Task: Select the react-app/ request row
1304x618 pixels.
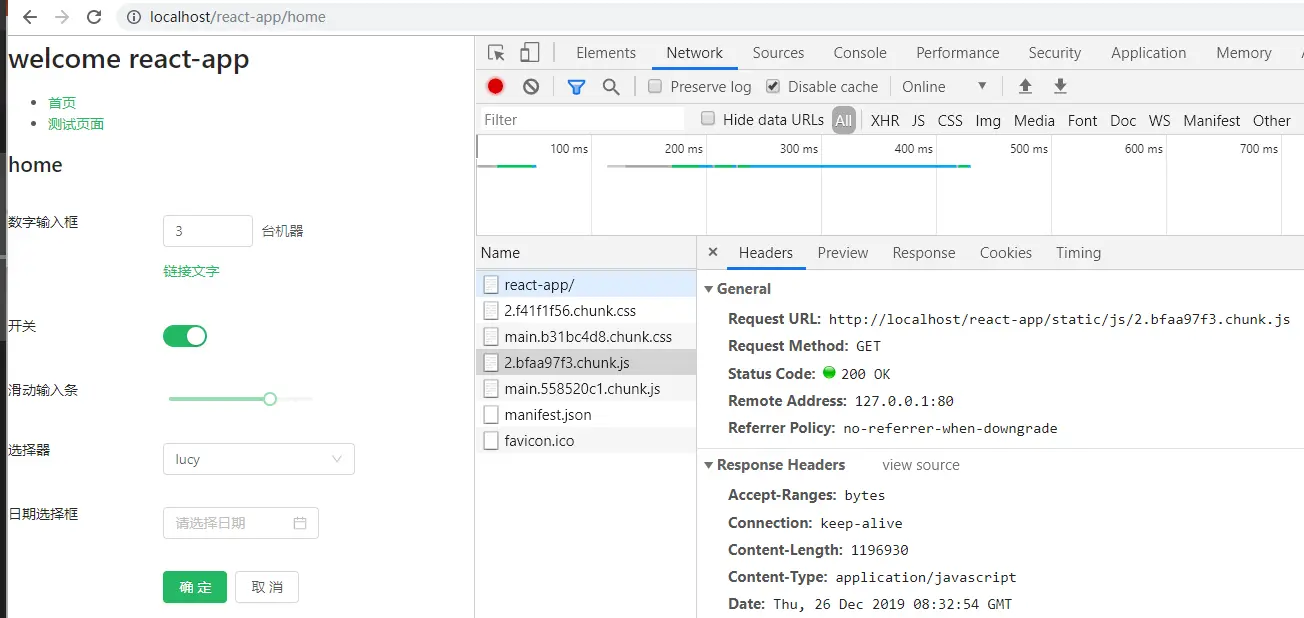Action: pos(586,284)
